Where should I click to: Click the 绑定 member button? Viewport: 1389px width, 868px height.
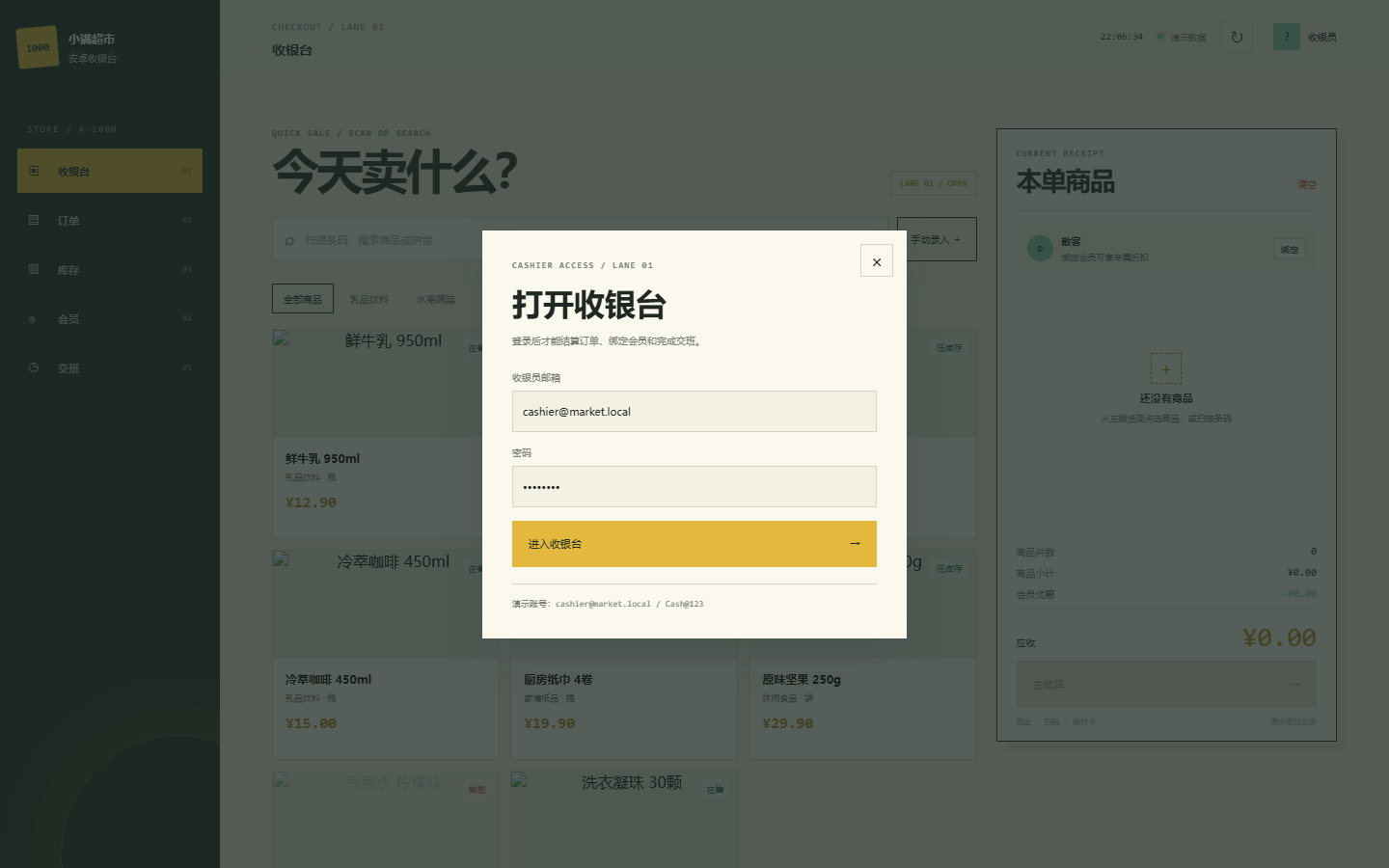[x=1290, y=249]
